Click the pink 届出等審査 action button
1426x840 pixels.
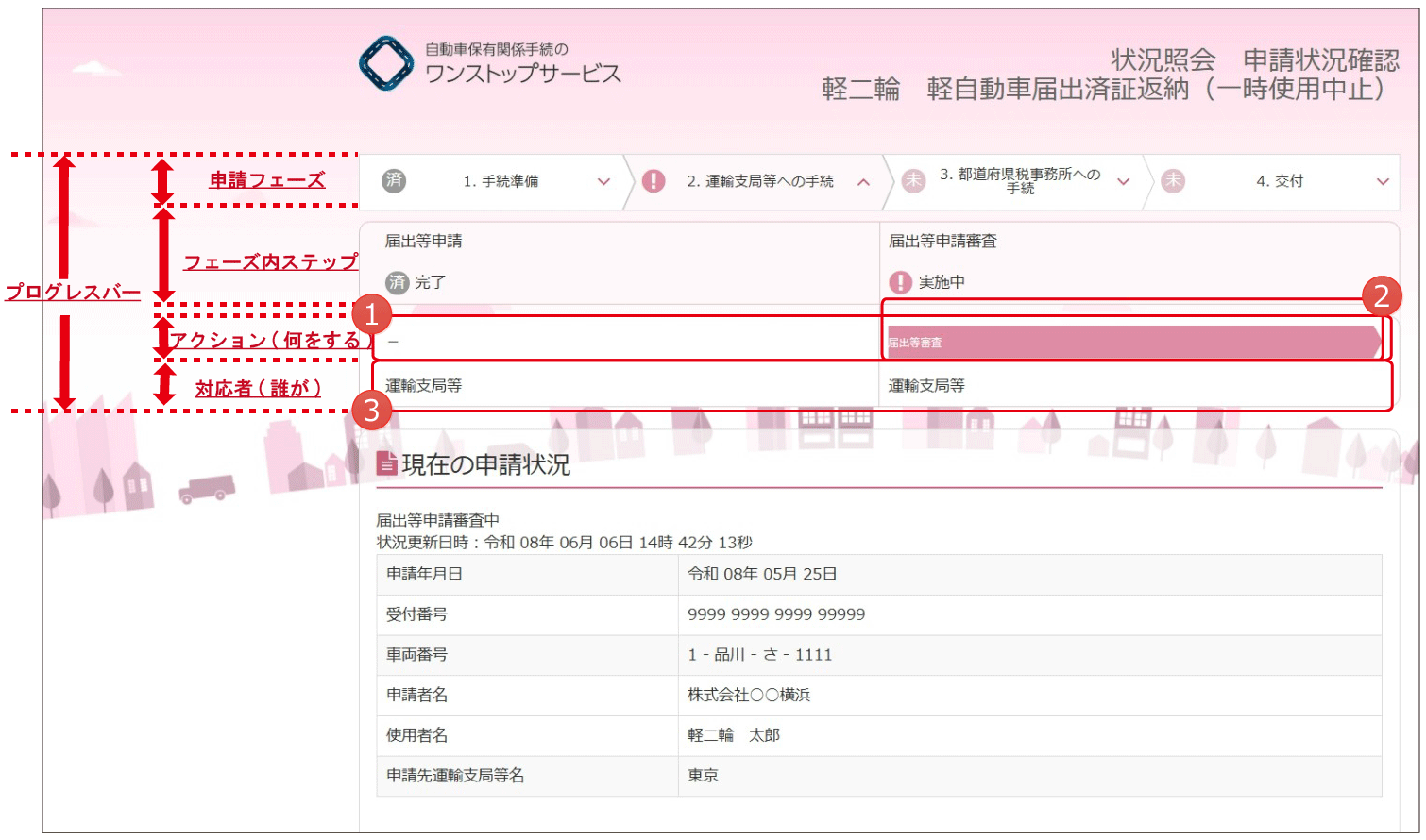(1131, 342)
